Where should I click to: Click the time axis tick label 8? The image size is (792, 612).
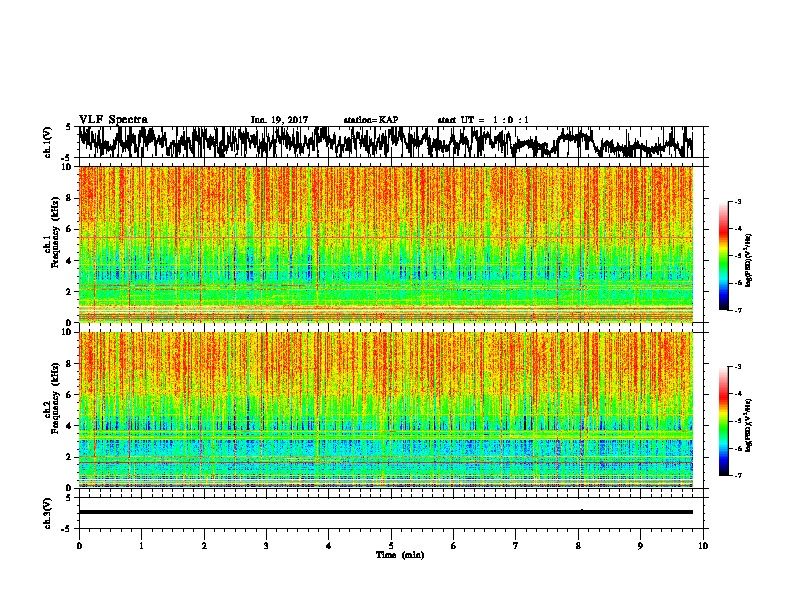(x=578, y=546)
